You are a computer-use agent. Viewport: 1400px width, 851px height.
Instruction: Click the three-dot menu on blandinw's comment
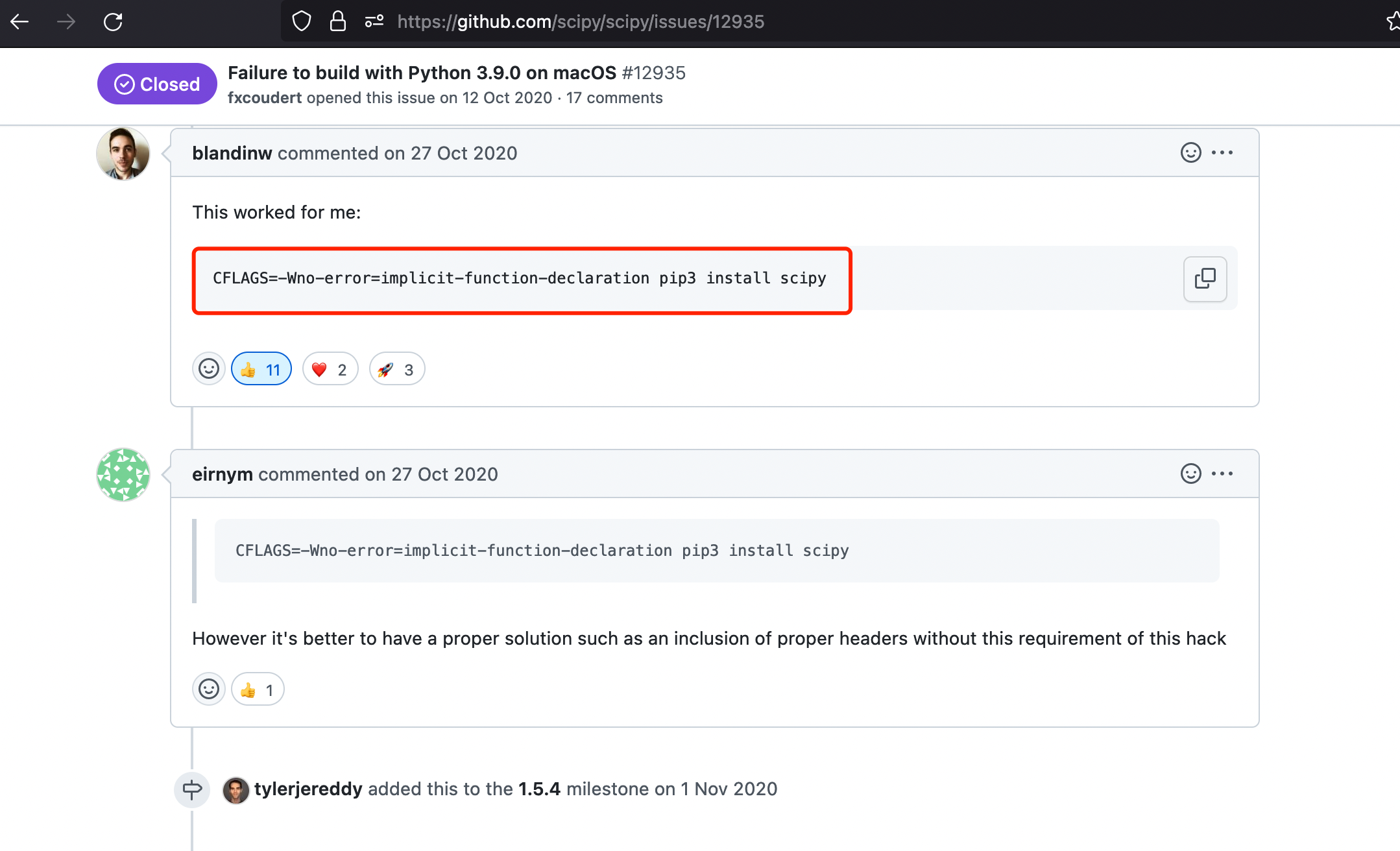pyautogui.click(x=1224, y=152)
